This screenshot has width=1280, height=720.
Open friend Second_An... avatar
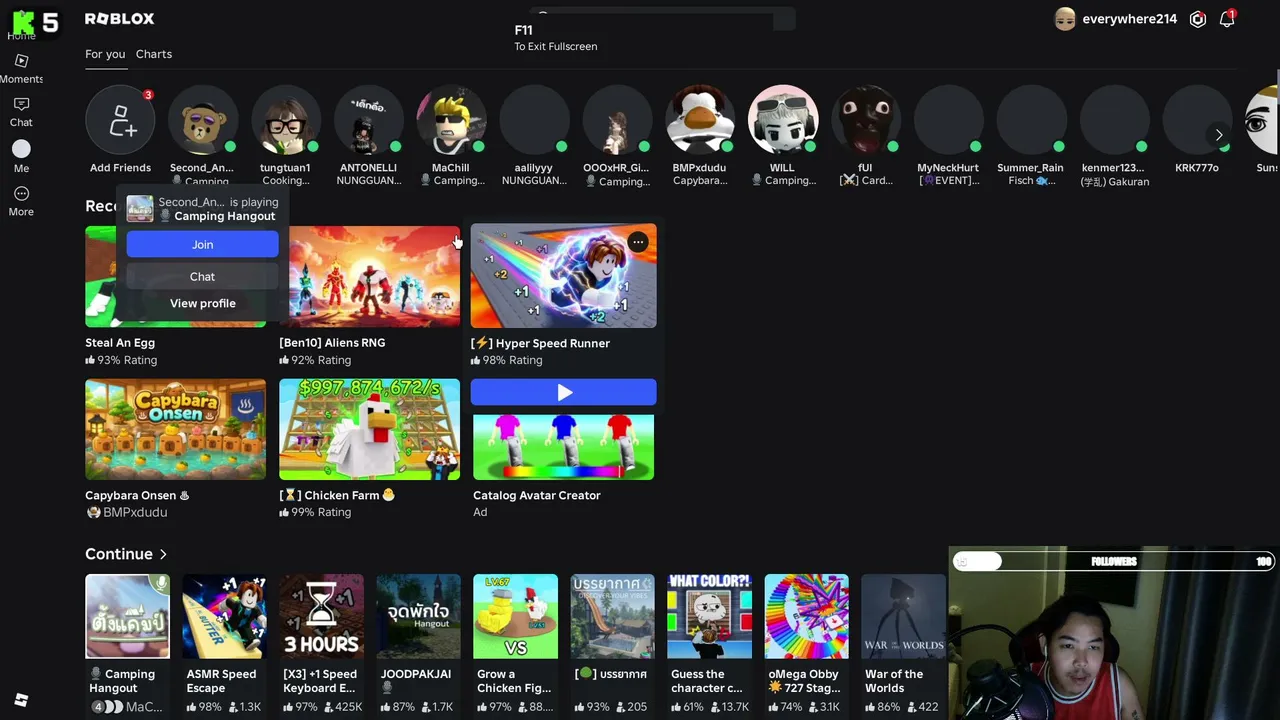click(203, 120)
